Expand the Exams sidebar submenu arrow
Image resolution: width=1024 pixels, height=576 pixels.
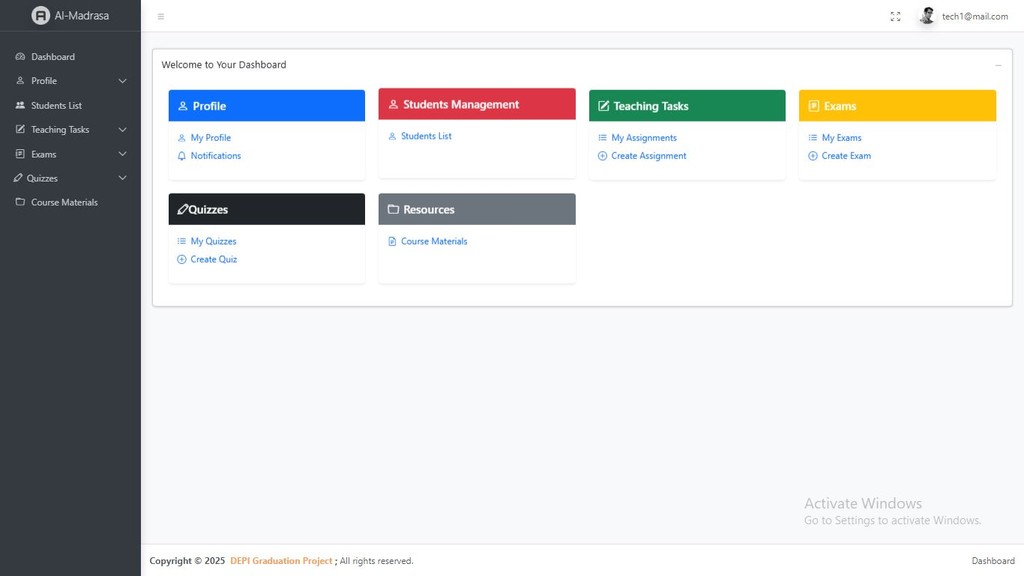coord(122,154)
